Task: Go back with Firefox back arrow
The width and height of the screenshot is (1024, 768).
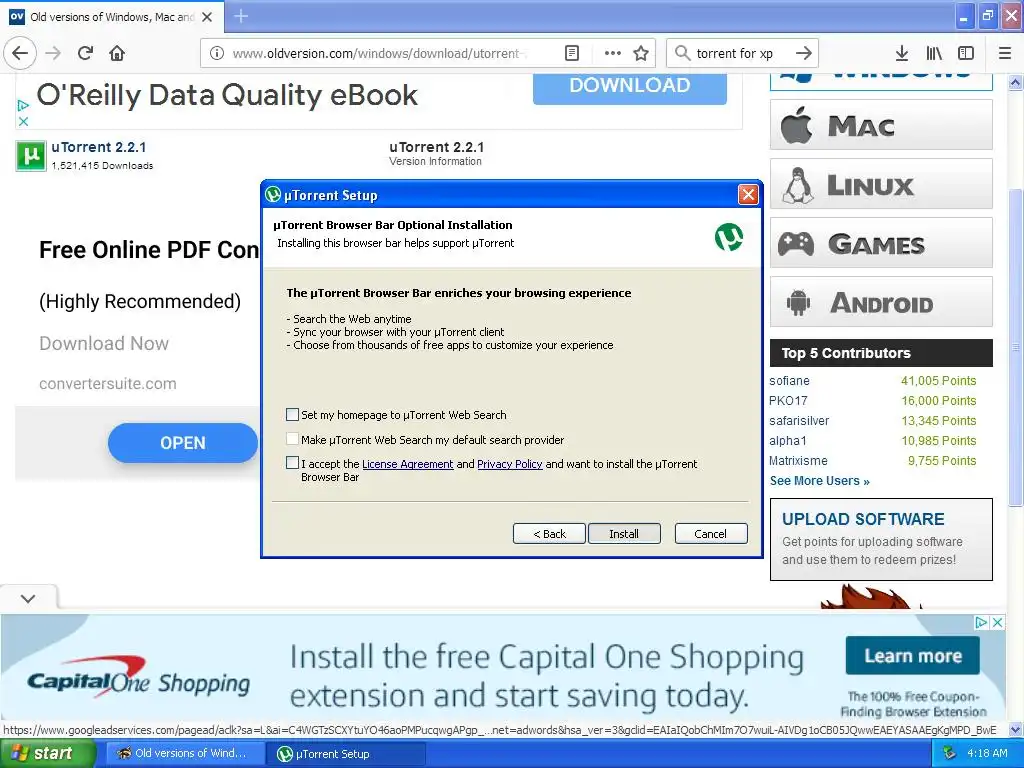Action: [20, 53]
